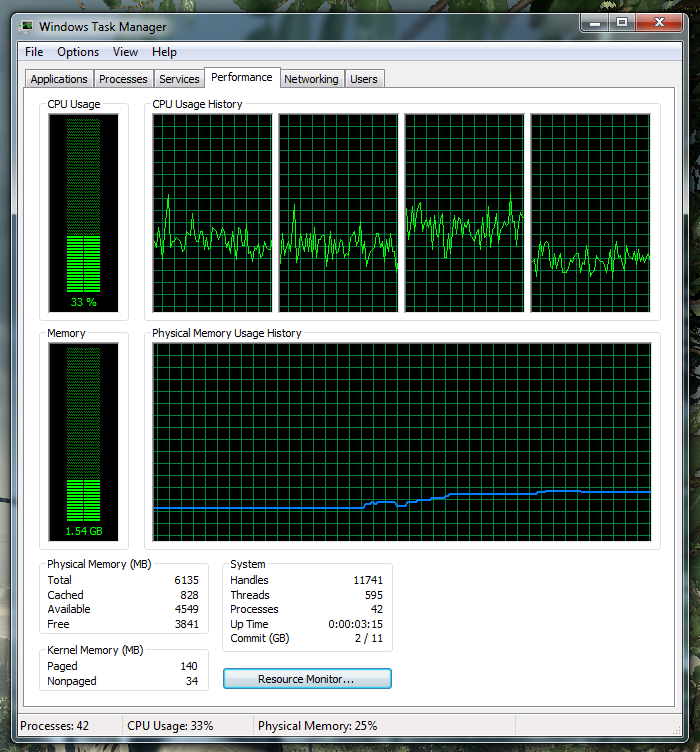The height and width of the screenshot is (752, 700).
Task: Click the Handles value 11741
Action: tap(368, 580)
